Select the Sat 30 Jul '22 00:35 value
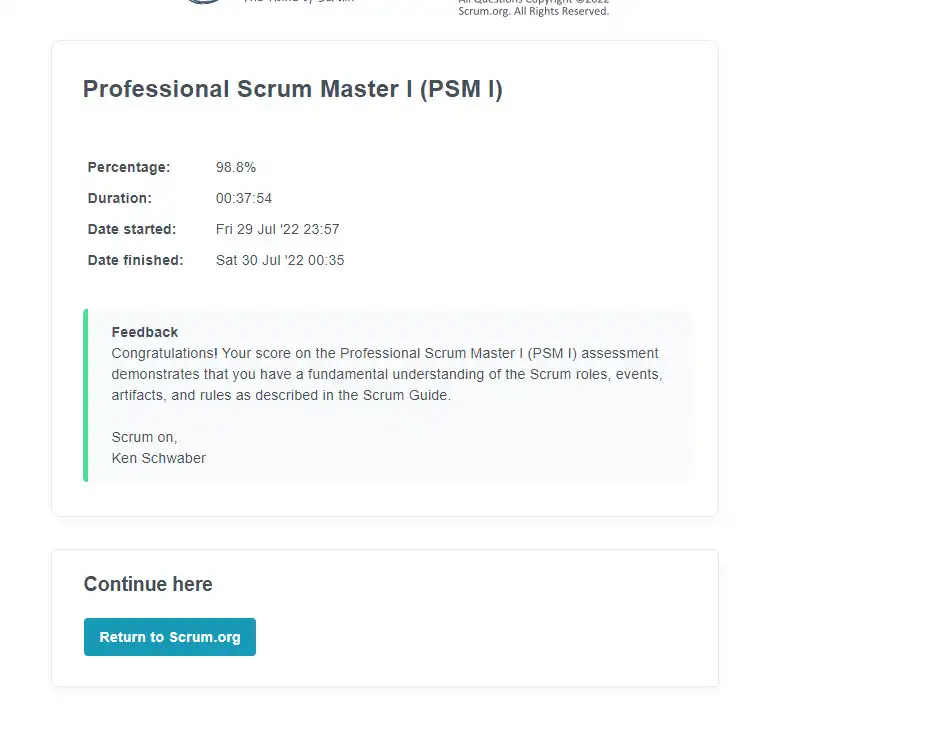 coord(280,260)
